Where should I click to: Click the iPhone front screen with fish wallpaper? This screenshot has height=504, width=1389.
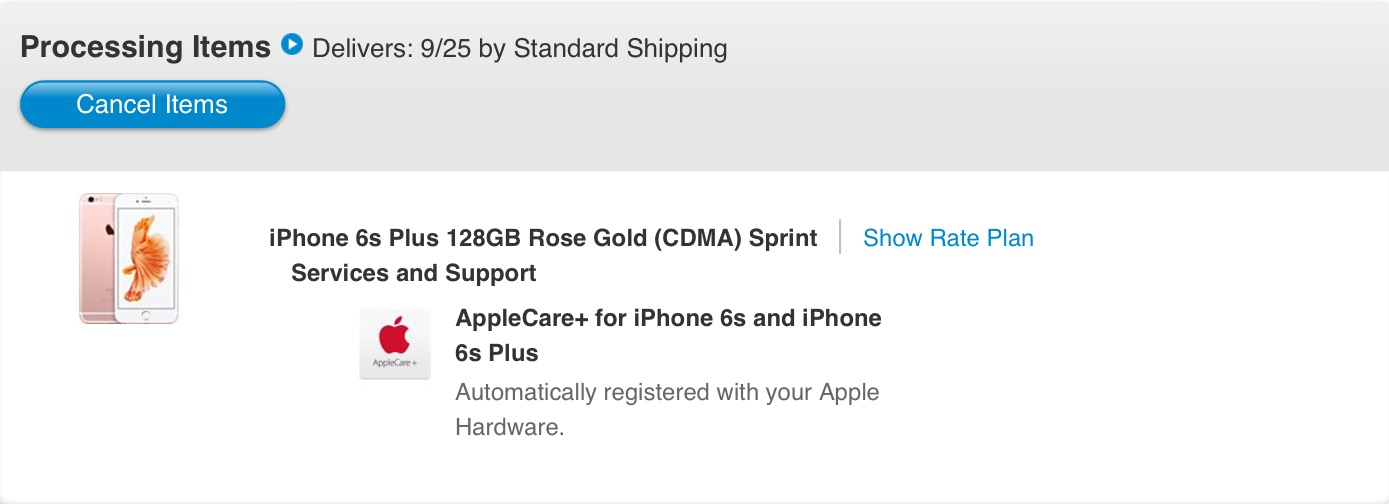tap(147, 260)
